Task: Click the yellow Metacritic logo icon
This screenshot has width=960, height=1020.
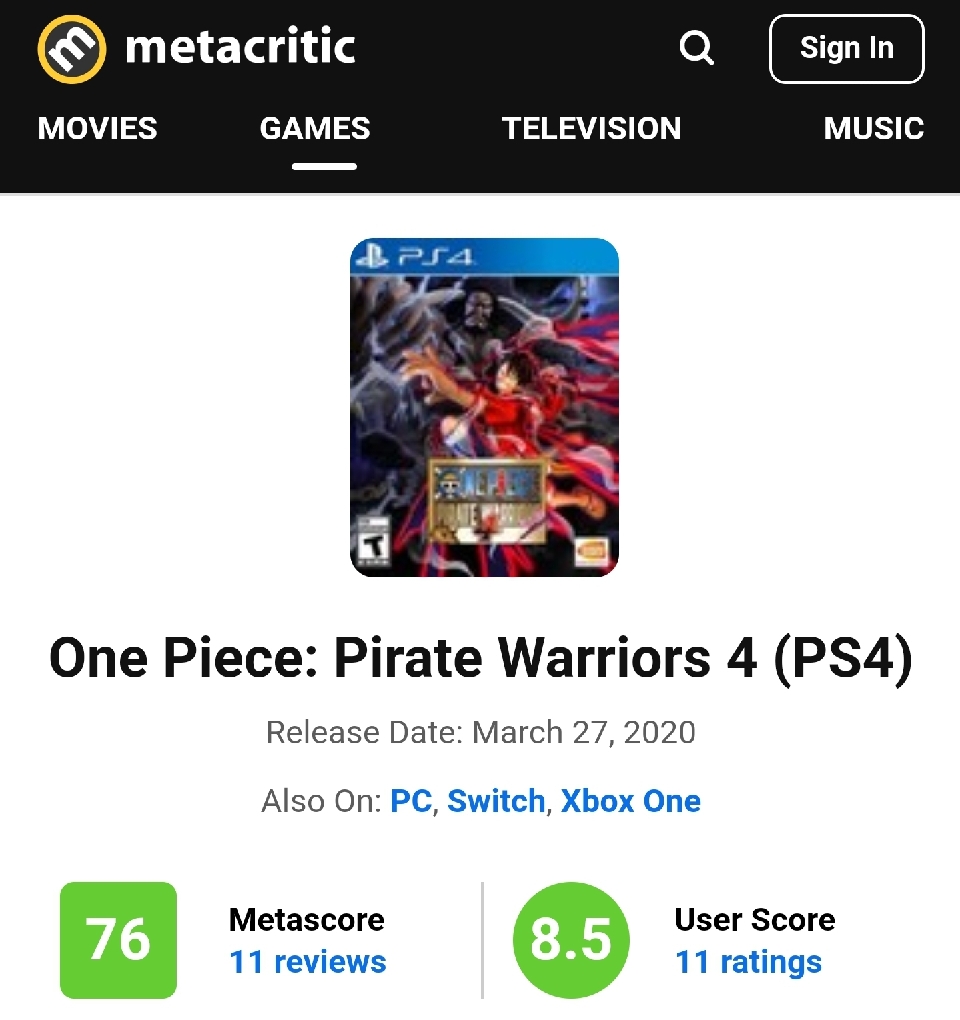Action: (71, 49)
